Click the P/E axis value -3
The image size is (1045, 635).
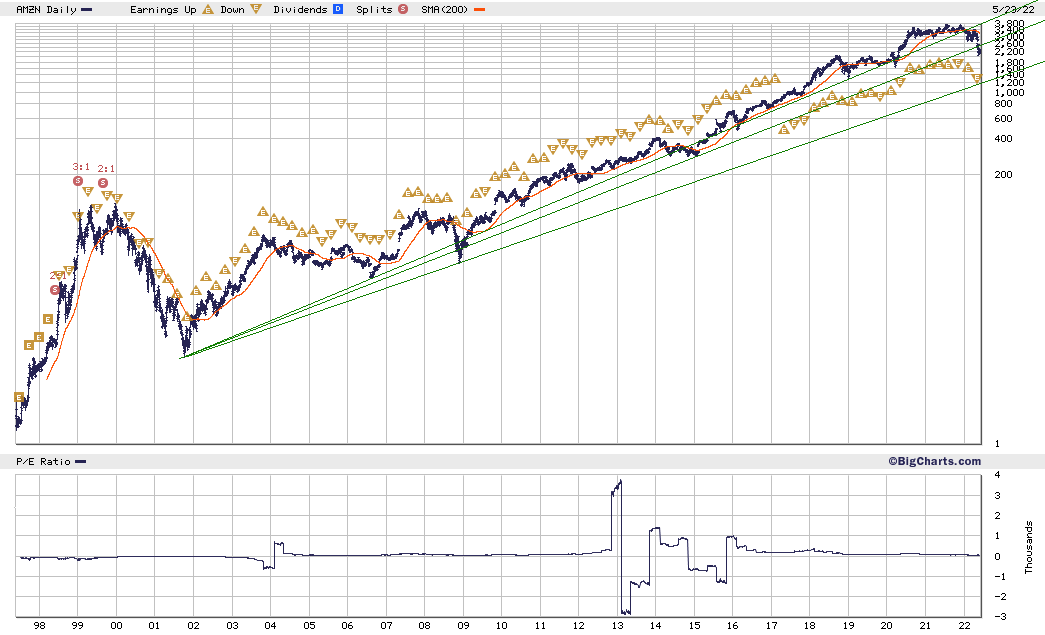(x=1000, y=616)
